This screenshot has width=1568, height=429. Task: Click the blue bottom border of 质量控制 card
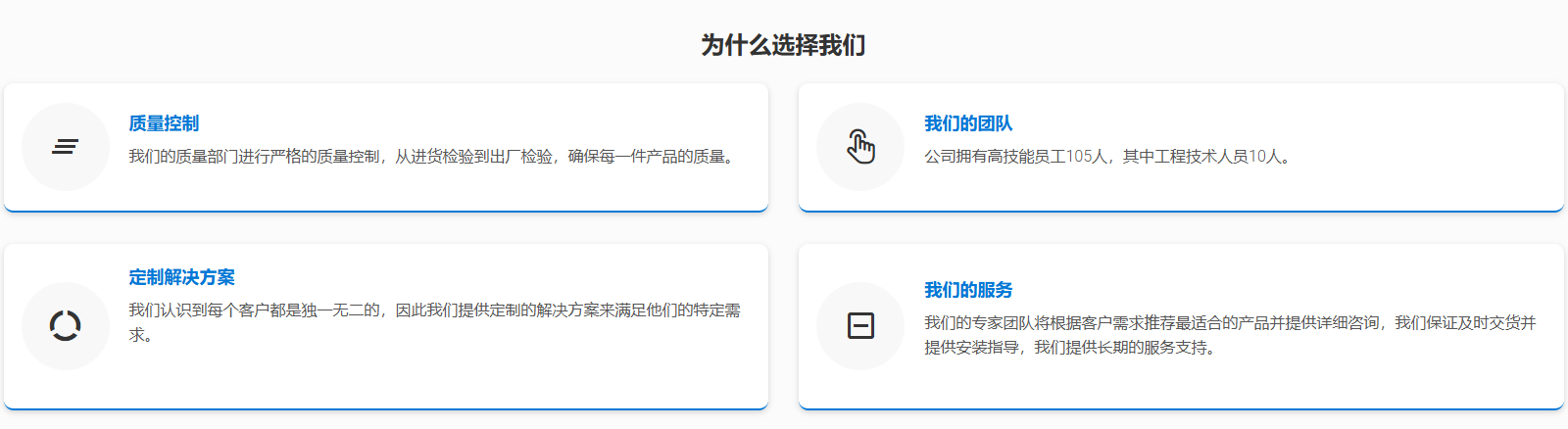(386, 210)
